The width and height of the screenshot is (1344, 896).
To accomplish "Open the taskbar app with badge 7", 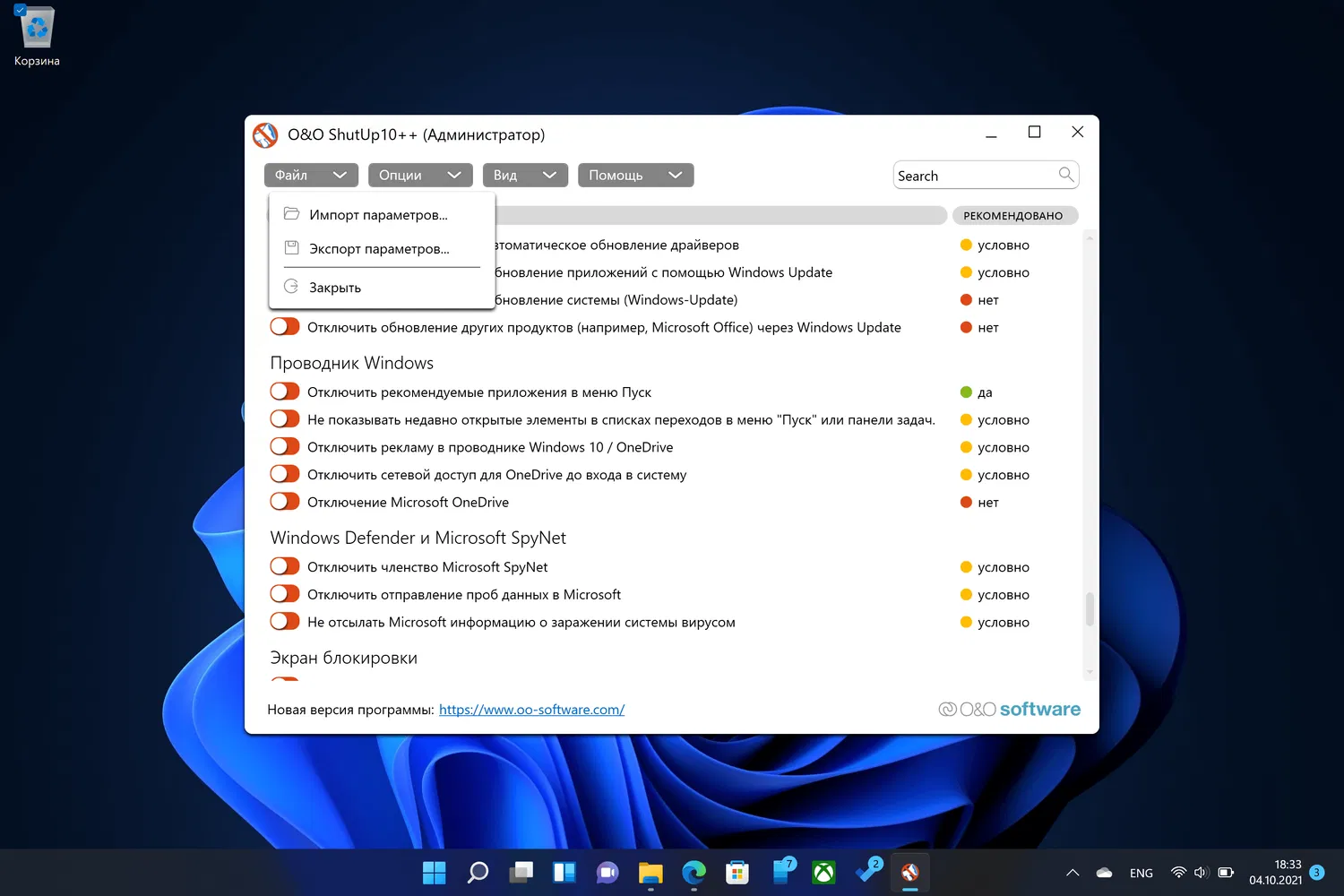I will click(x=783, y=871).
